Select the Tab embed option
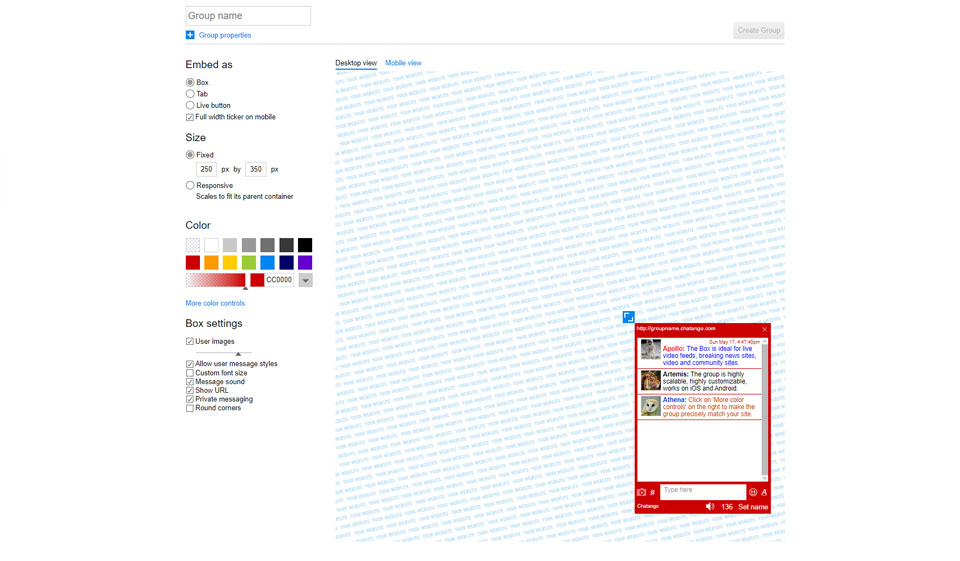The image size is (960, 561). 190,94
